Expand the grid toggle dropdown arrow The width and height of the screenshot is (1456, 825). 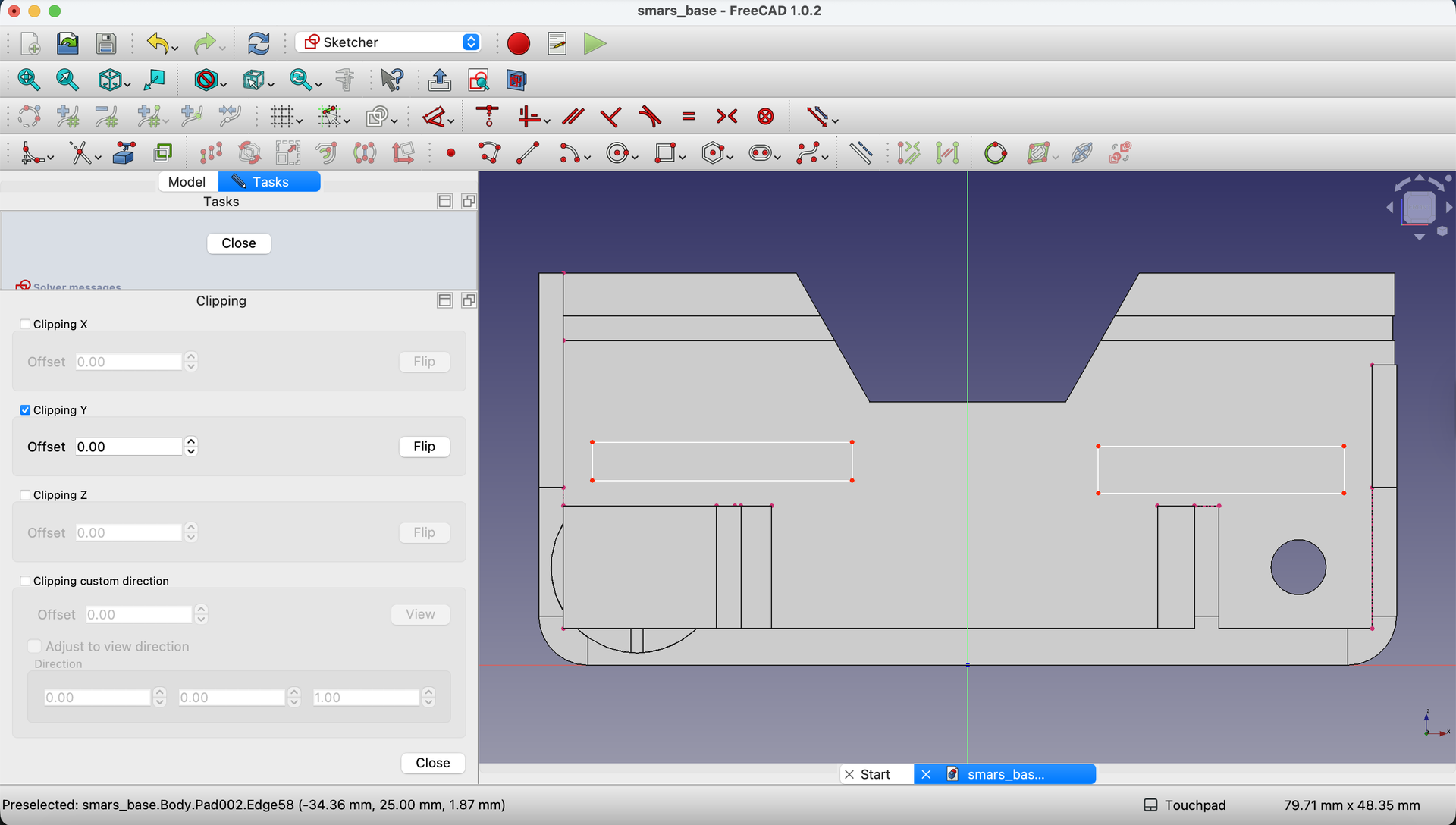coord(300,121)
